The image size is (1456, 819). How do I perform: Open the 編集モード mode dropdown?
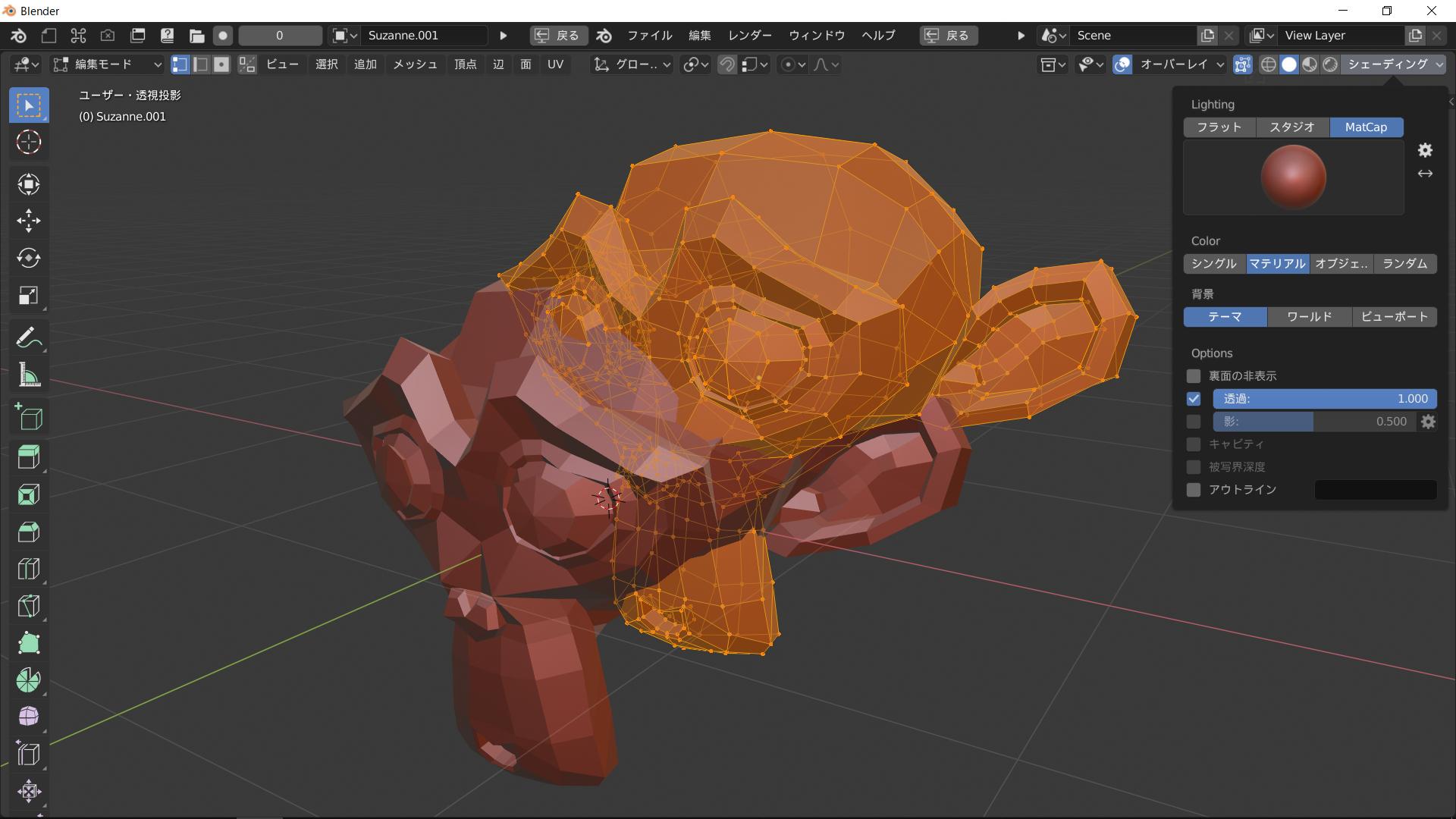pos(107,64)
